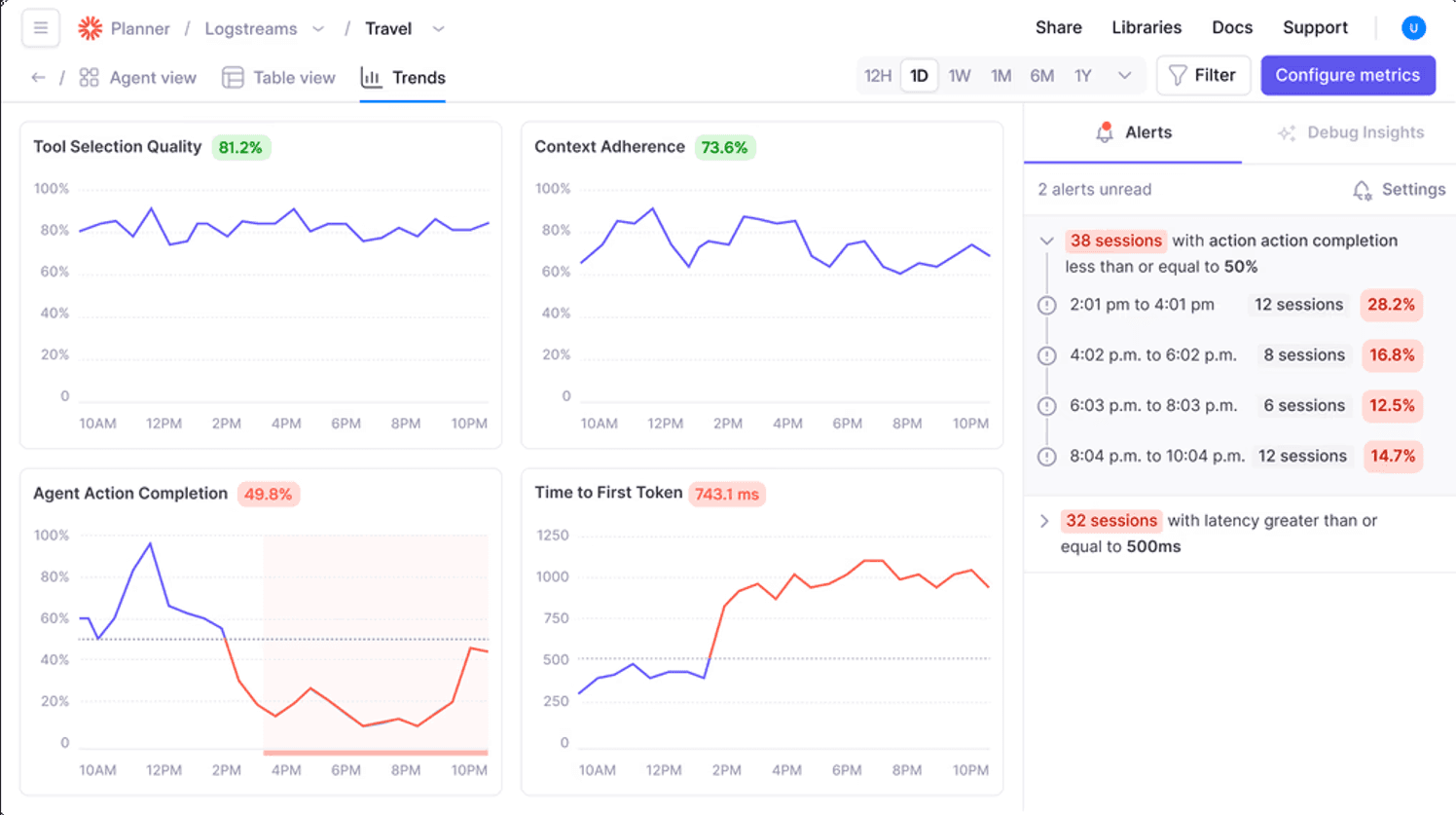
Task: Select the 6M time range
Action: click(x=1041, y=76)
